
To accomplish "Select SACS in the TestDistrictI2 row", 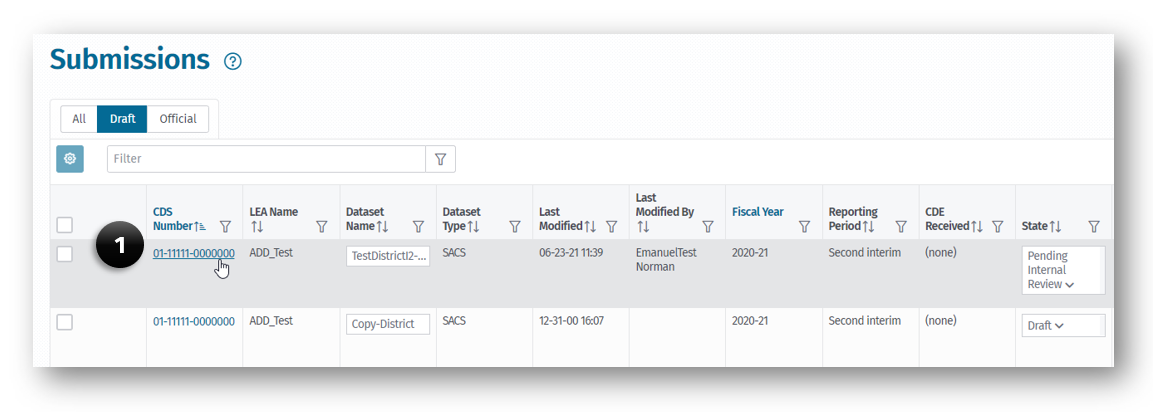I will [x=454, y=253].
